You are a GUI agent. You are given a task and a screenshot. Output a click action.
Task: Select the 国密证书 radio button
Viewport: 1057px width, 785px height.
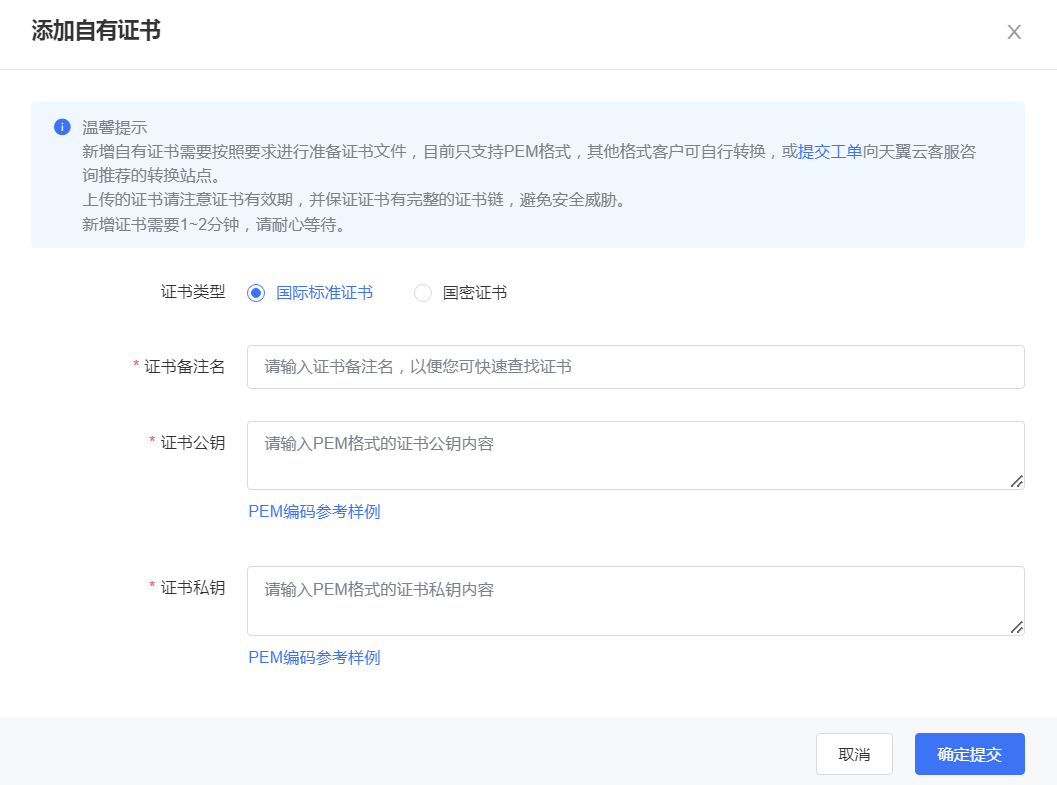[x=423, y=293]
